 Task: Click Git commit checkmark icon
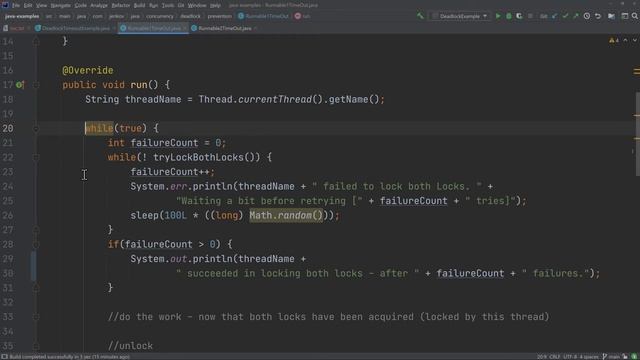[x=565, y=16]
